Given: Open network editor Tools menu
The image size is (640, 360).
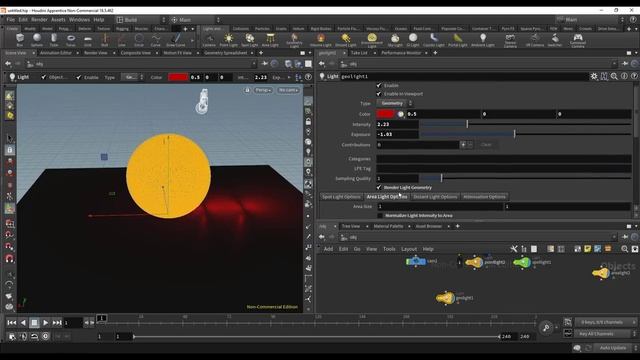Looking at the screenshot, I should 389,249.
